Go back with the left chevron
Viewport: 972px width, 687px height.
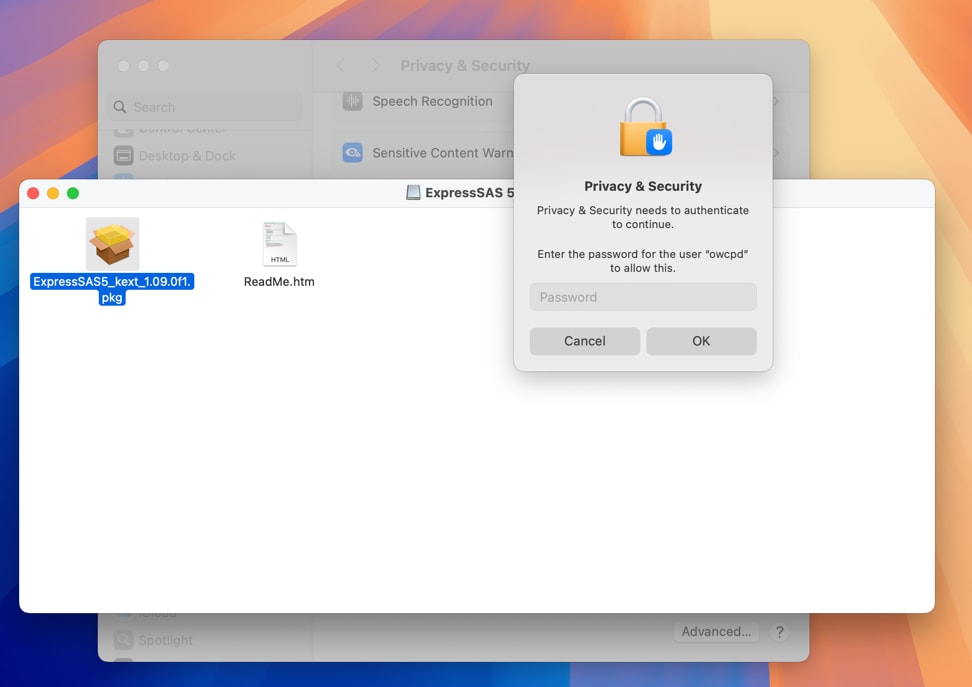click(341, 66)
